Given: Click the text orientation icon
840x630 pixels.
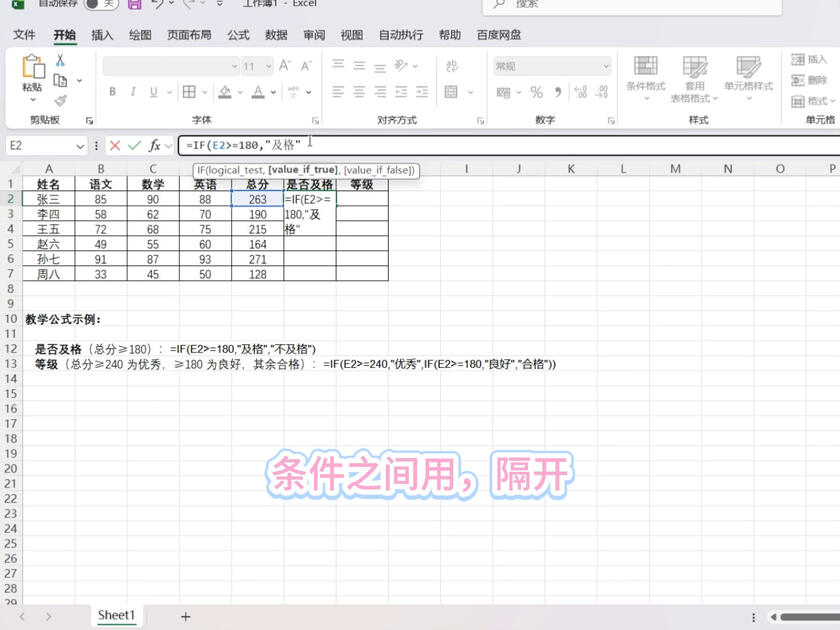Looking at the screenshot, I should (401, 65).
